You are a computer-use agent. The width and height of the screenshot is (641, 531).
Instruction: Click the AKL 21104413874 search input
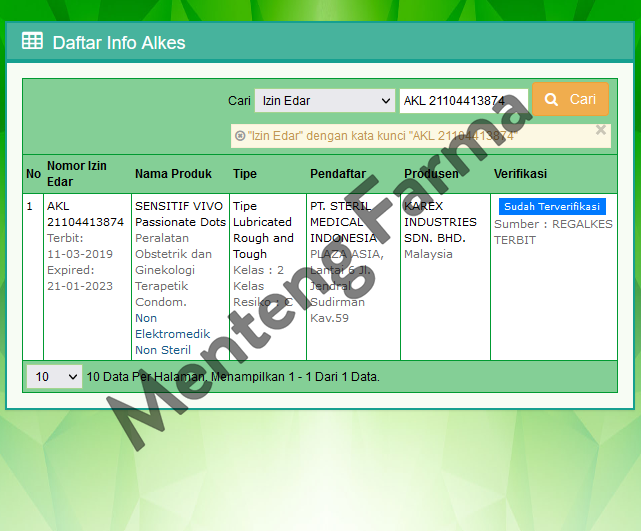click(x=463, y=101)
